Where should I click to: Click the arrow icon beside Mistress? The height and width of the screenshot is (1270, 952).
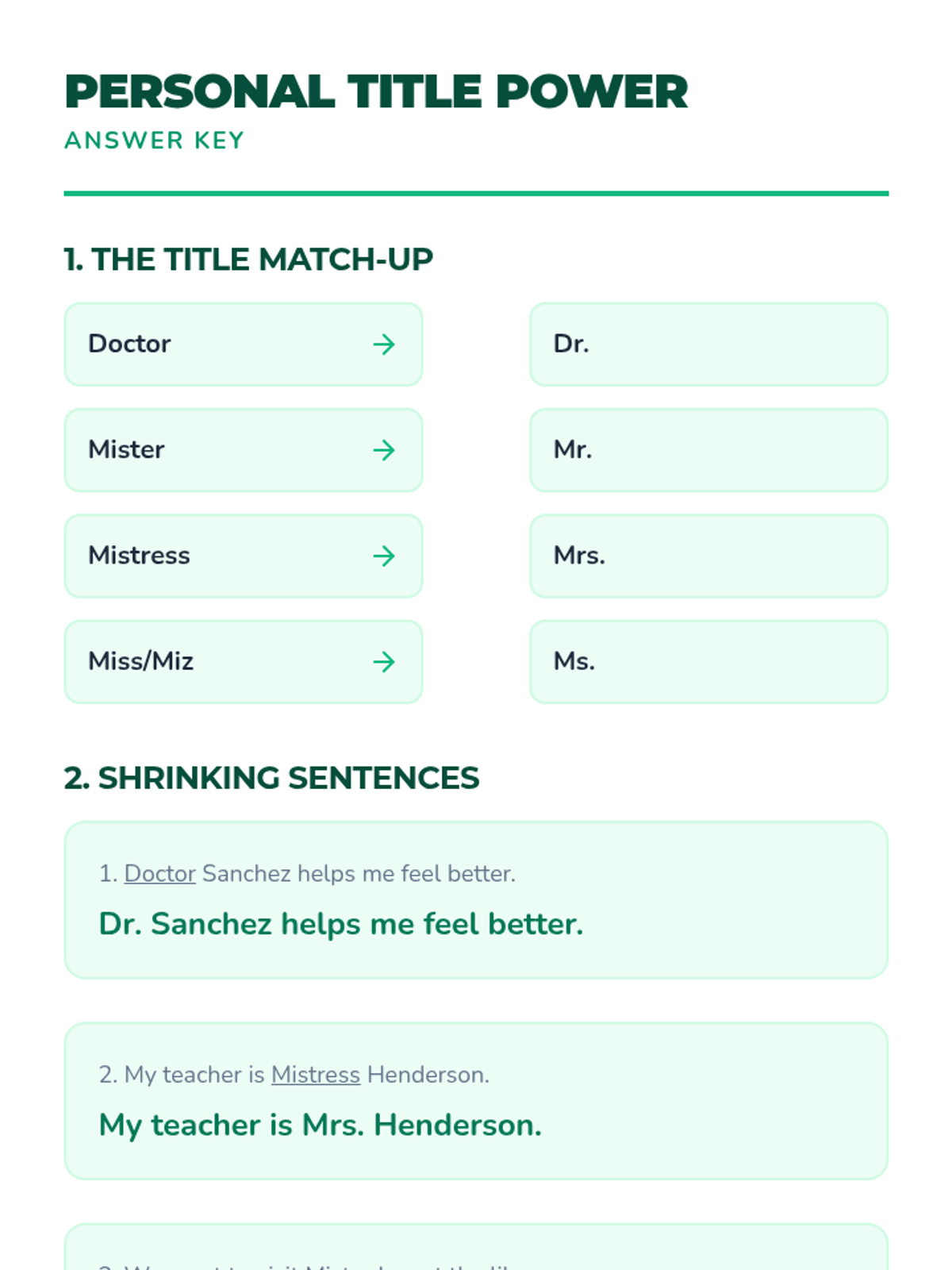pos(384,556)
